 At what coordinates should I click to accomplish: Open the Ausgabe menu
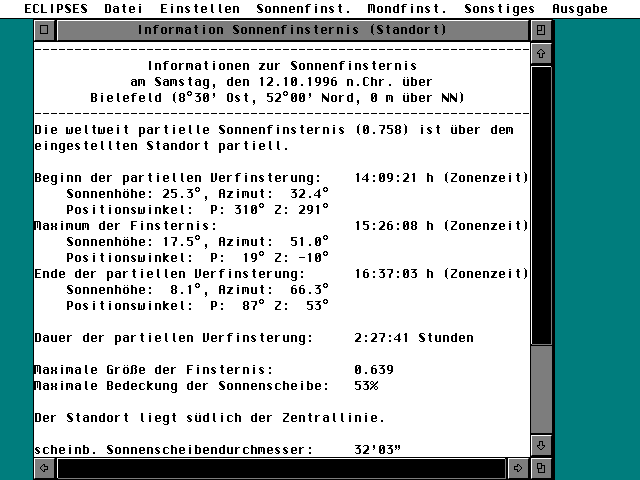(578, 8)
